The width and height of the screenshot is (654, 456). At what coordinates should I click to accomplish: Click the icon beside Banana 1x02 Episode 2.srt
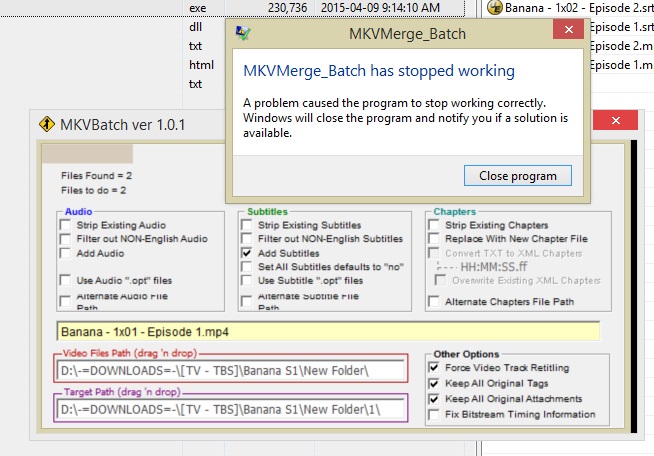tap(495, 7)
